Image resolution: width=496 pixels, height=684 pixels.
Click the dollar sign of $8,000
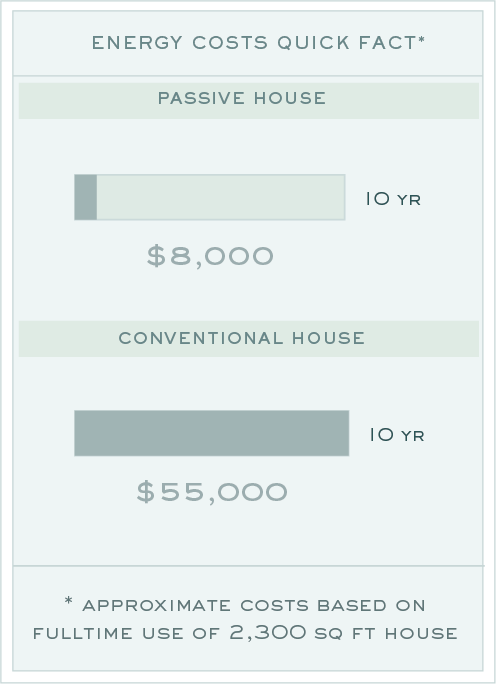pos(156,256)
